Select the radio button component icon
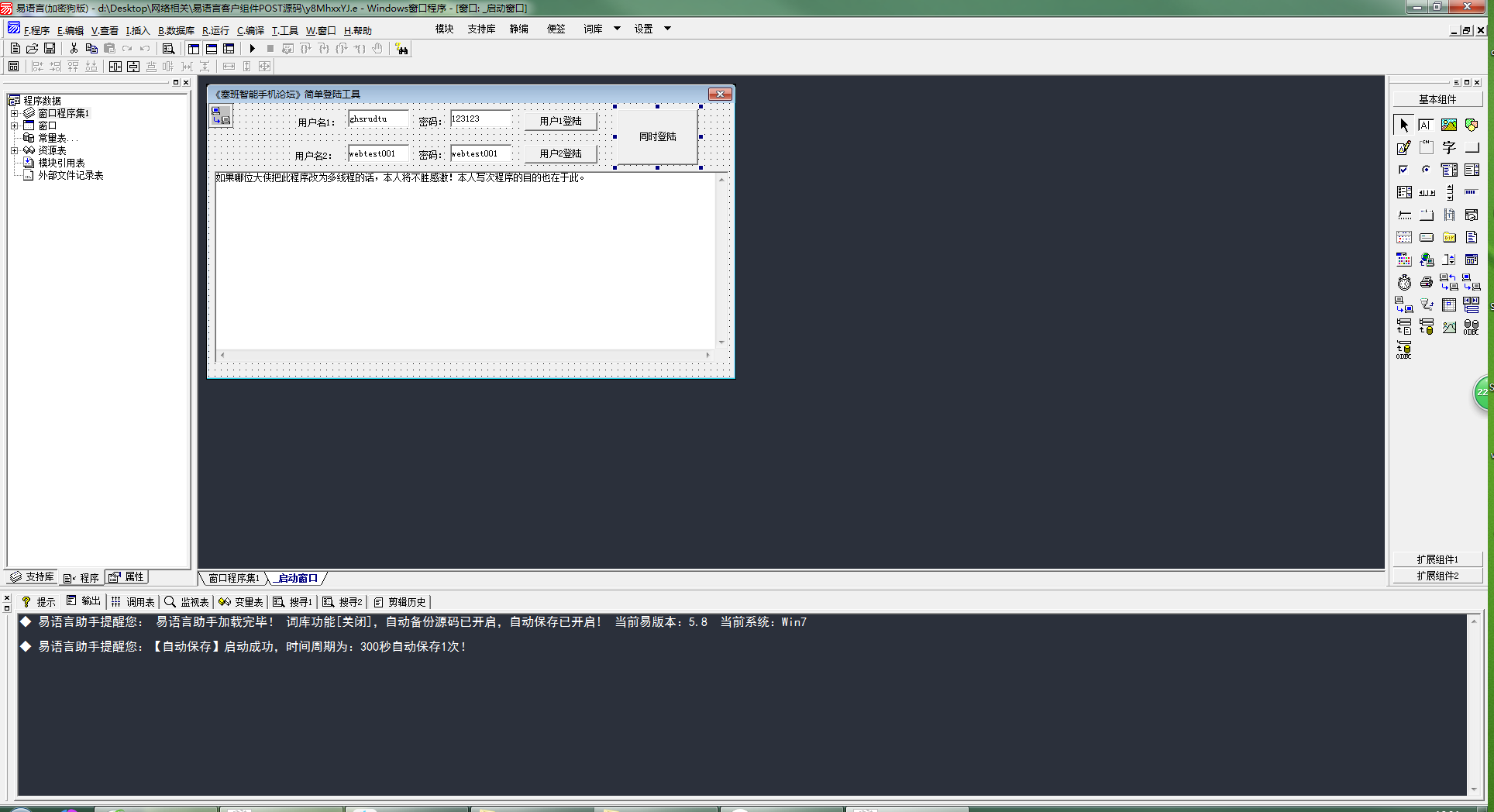The width and height of the screenshot is (1494, 812). [1426, 170]
